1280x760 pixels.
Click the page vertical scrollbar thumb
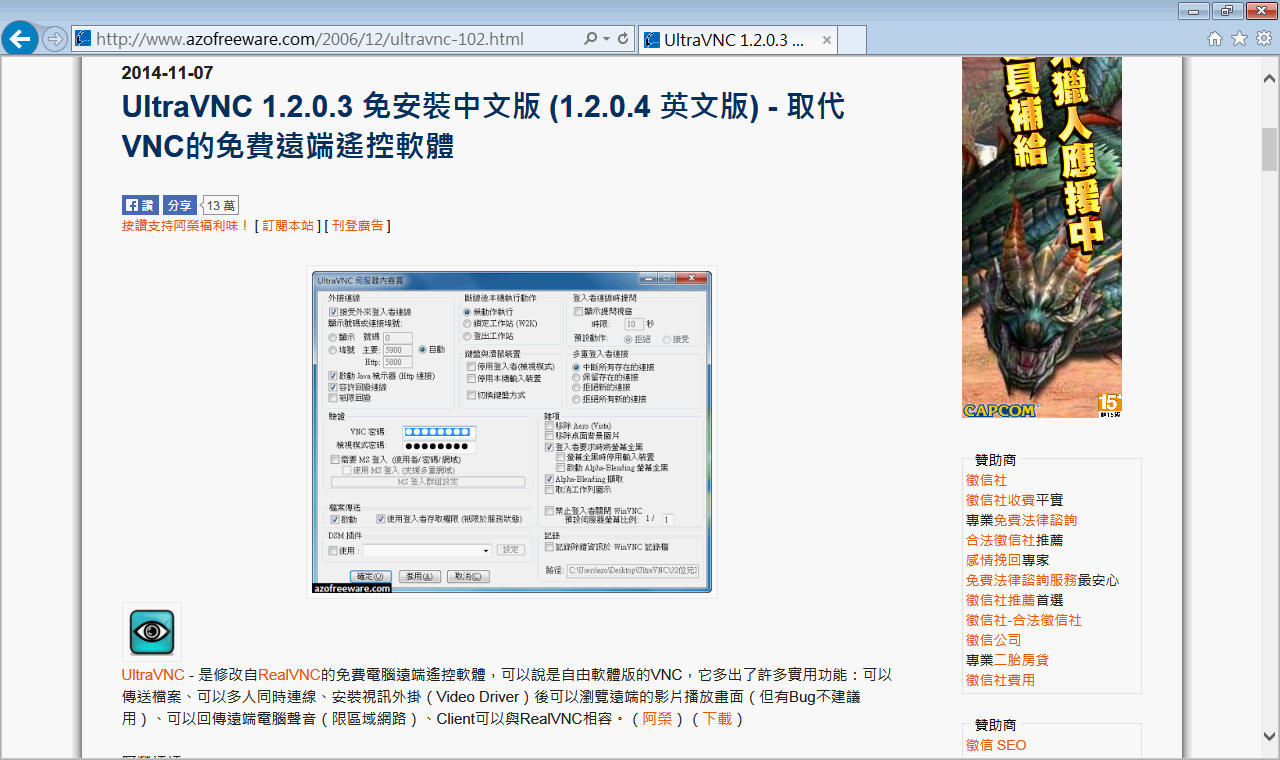(x=1270, y=150)
